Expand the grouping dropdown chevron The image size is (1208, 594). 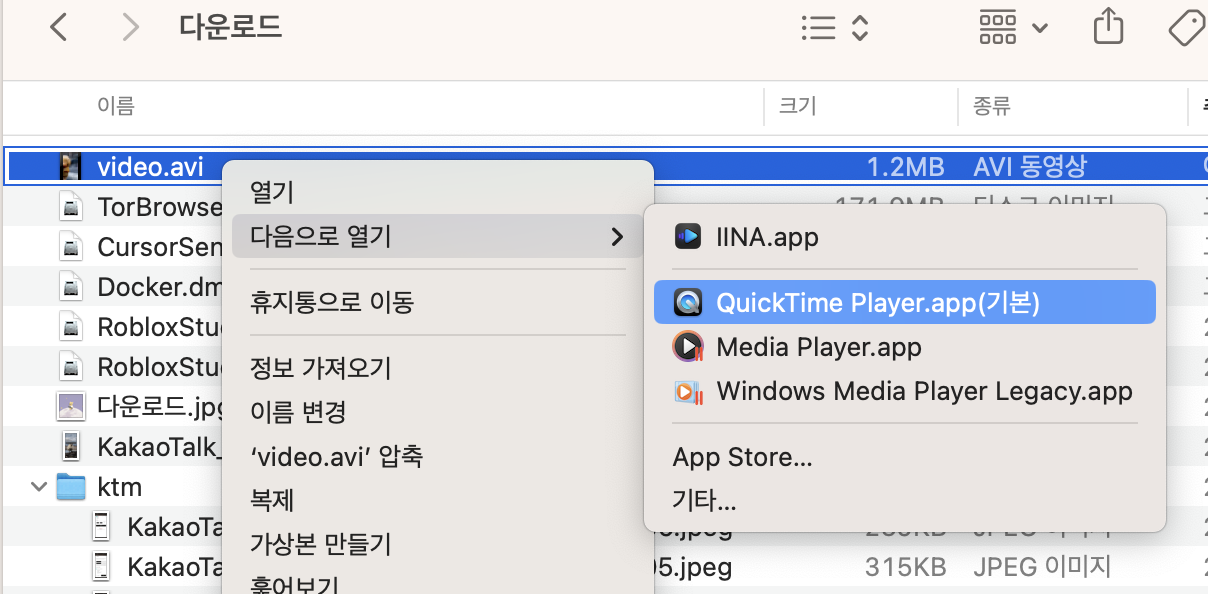pyautogui.click(x=1039, y=28)
